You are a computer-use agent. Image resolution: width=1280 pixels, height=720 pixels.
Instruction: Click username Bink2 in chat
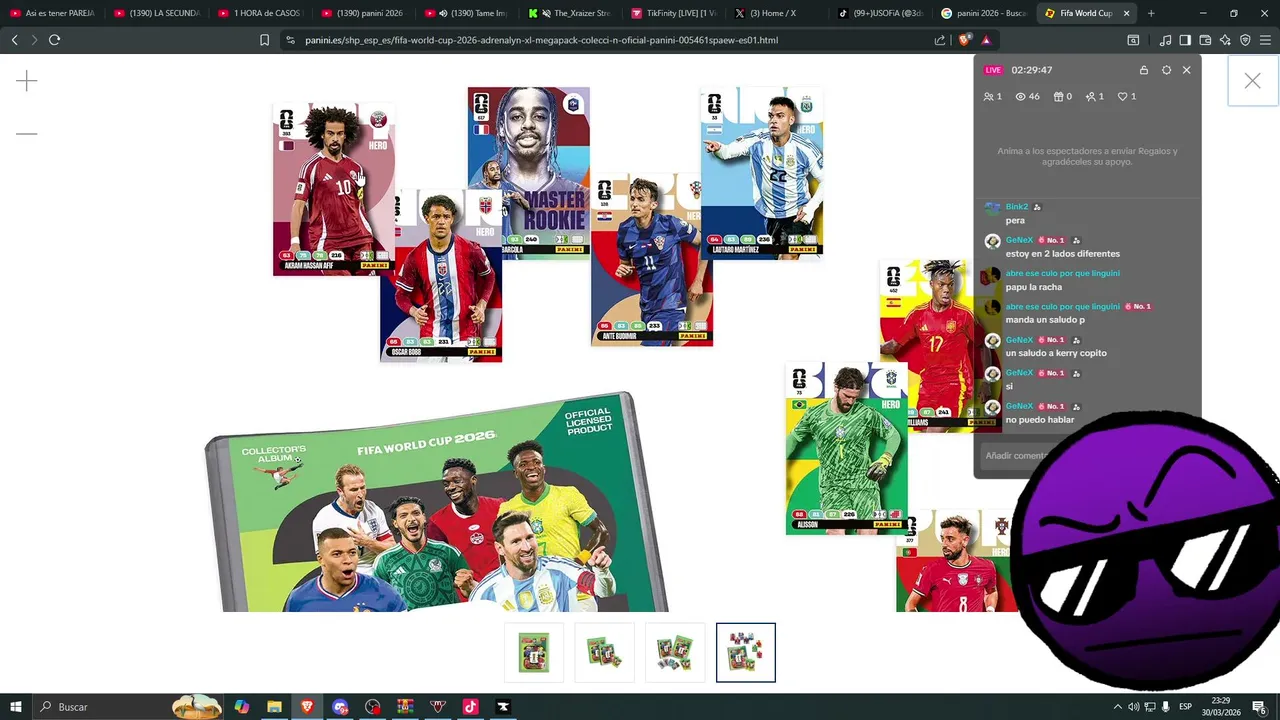[1016, 207]
